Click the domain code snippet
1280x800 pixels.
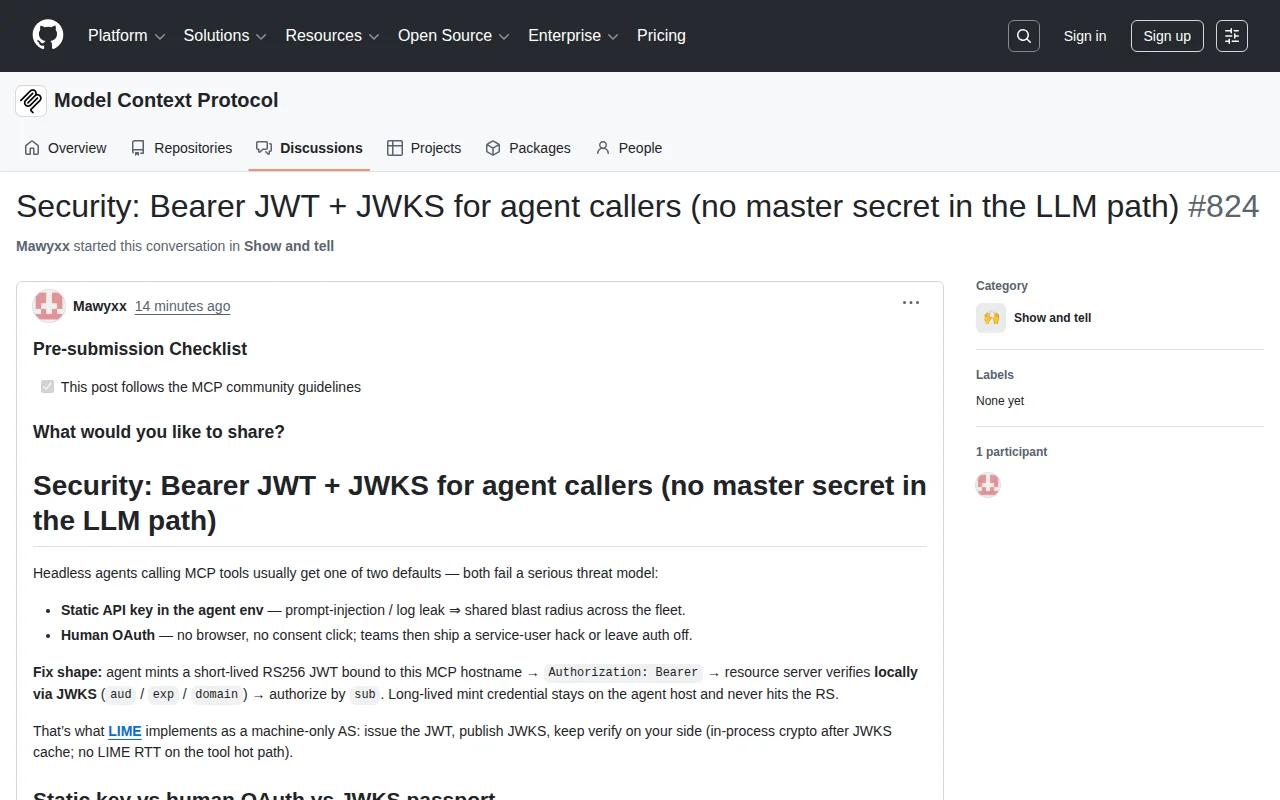pos(217,694)
